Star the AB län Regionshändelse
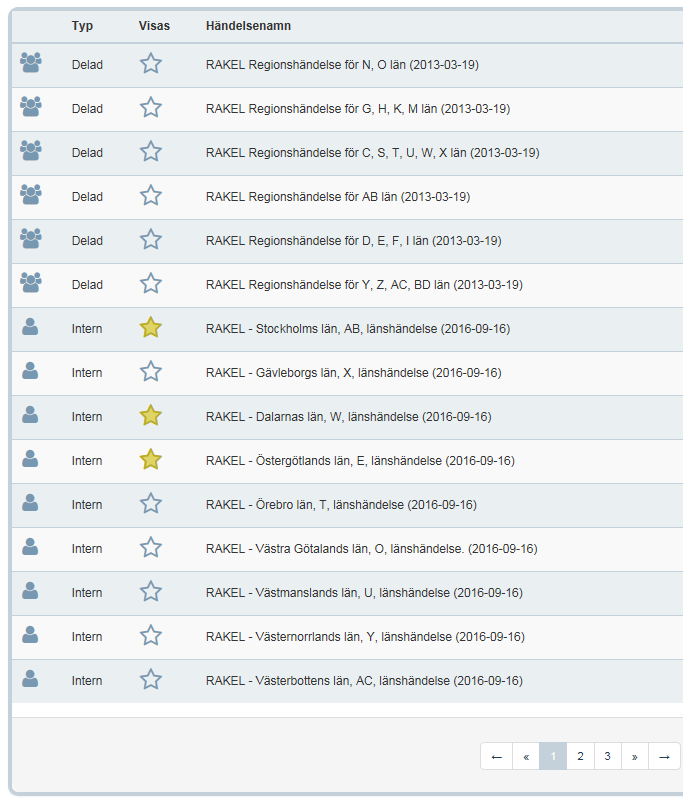 (x=151, y=196)
